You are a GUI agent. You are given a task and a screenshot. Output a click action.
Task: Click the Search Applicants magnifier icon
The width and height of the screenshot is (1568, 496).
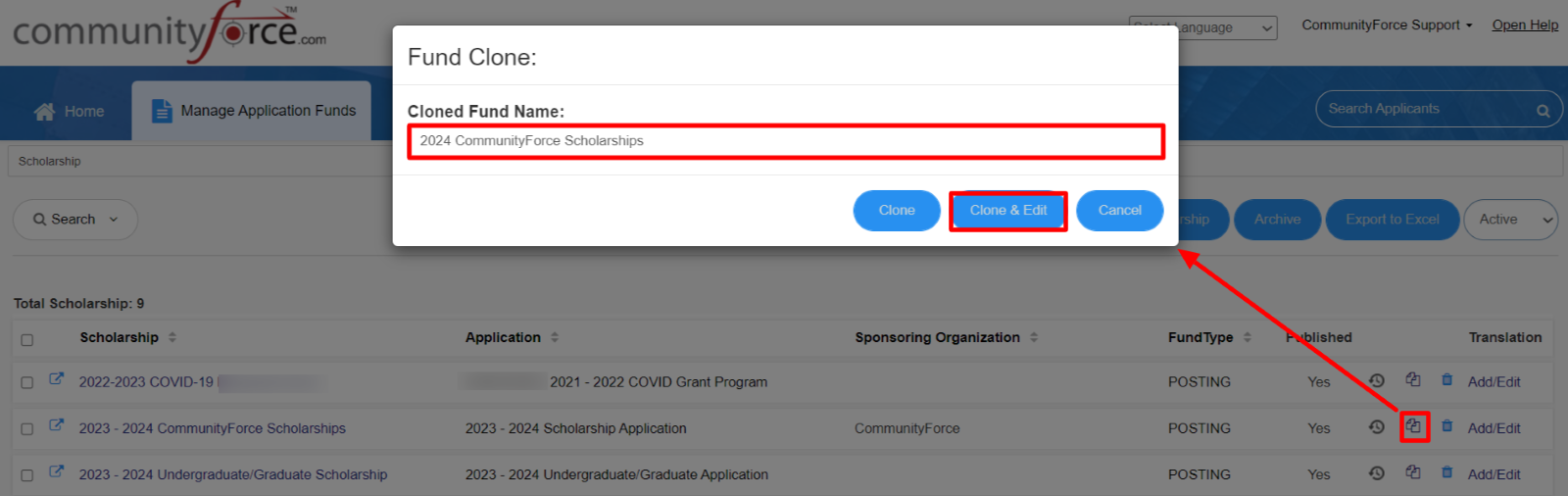[x=1543, y=111]
